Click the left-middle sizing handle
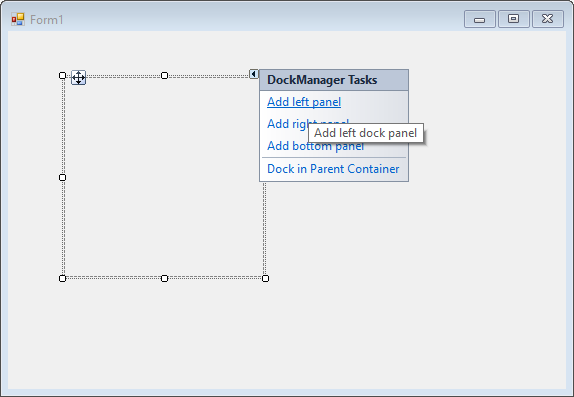 pos(63,177)
